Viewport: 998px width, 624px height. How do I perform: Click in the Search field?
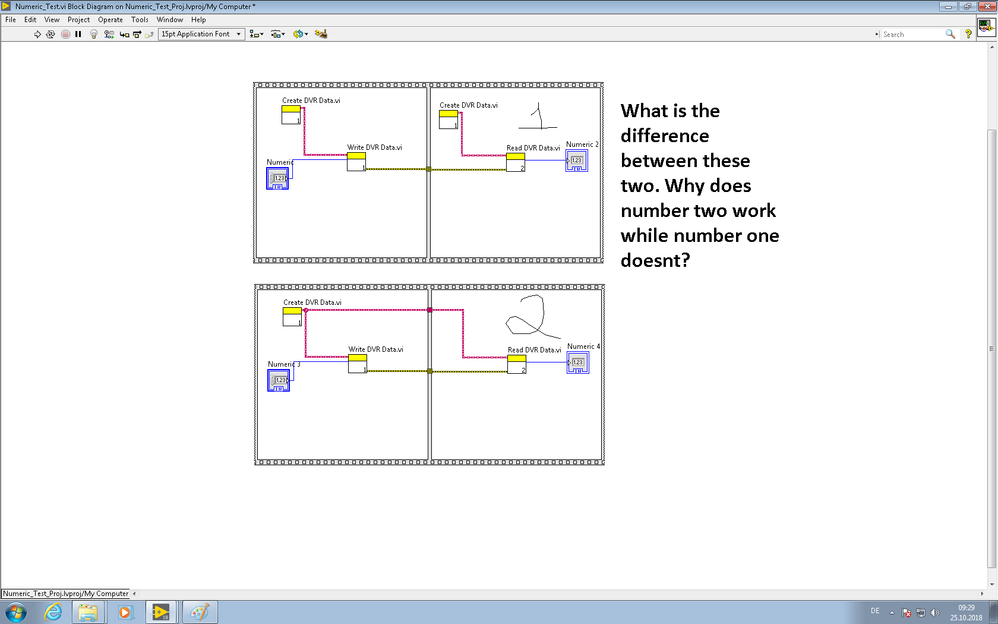coord(911,34)
